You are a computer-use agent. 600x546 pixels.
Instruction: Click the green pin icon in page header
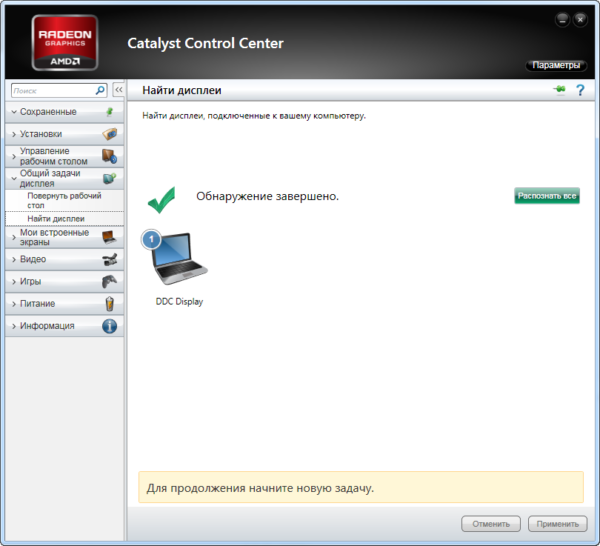click(559, 90)
